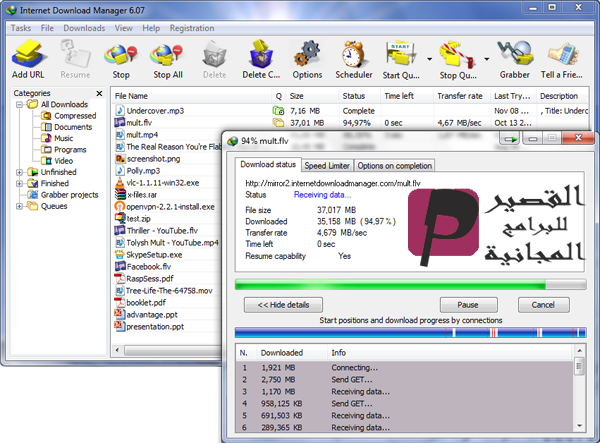The image size is (600, 443).
Task: Click the openvpn-2.2.1-install.exe file icon
Action: point(120,207)
